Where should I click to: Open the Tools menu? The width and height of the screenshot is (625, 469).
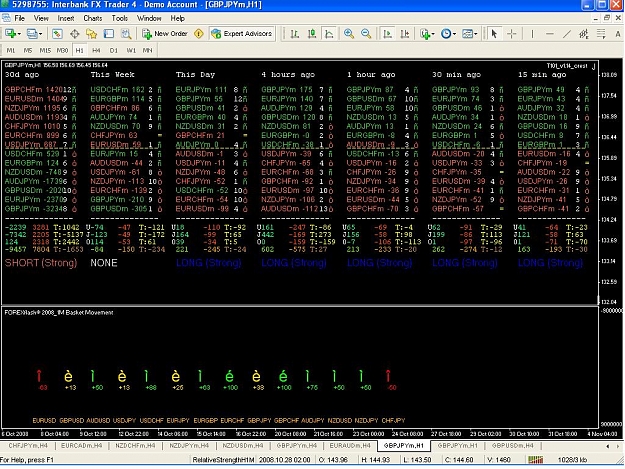click(120, 18)
